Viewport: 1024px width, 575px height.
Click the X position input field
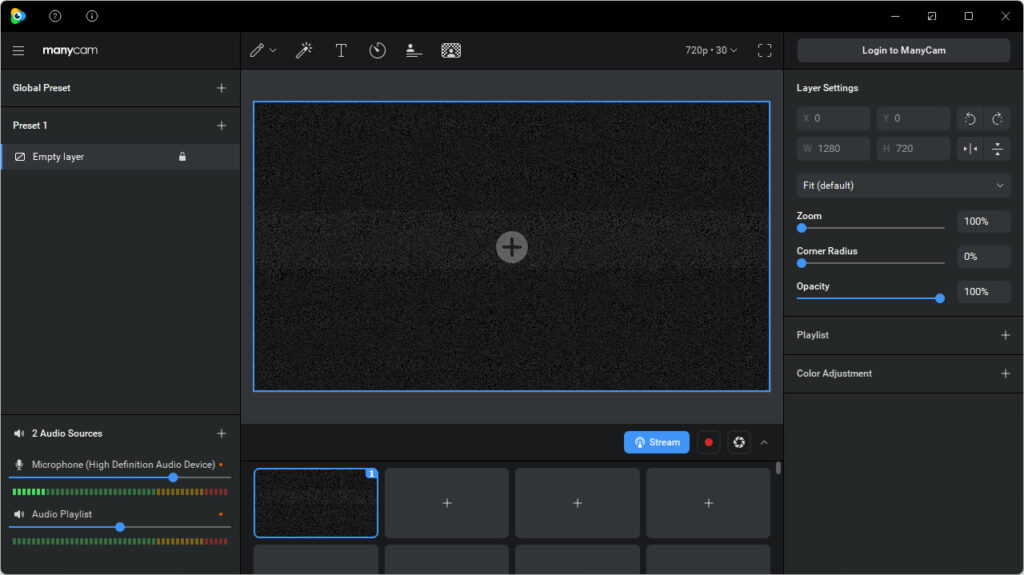[833, 118]
